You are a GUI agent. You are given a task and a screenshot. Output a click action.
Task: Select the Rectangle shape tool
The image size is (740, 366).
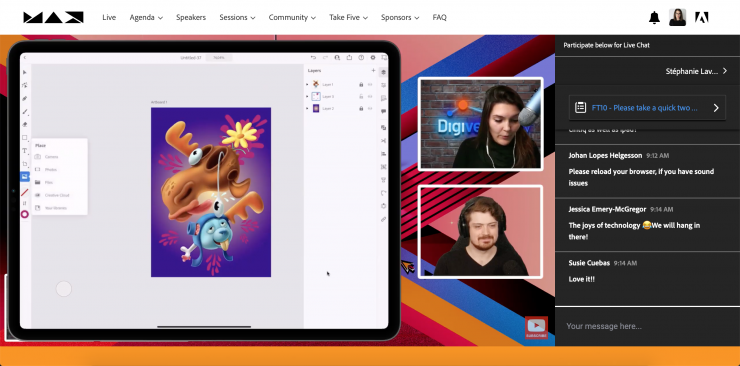[x=25, y=138]
